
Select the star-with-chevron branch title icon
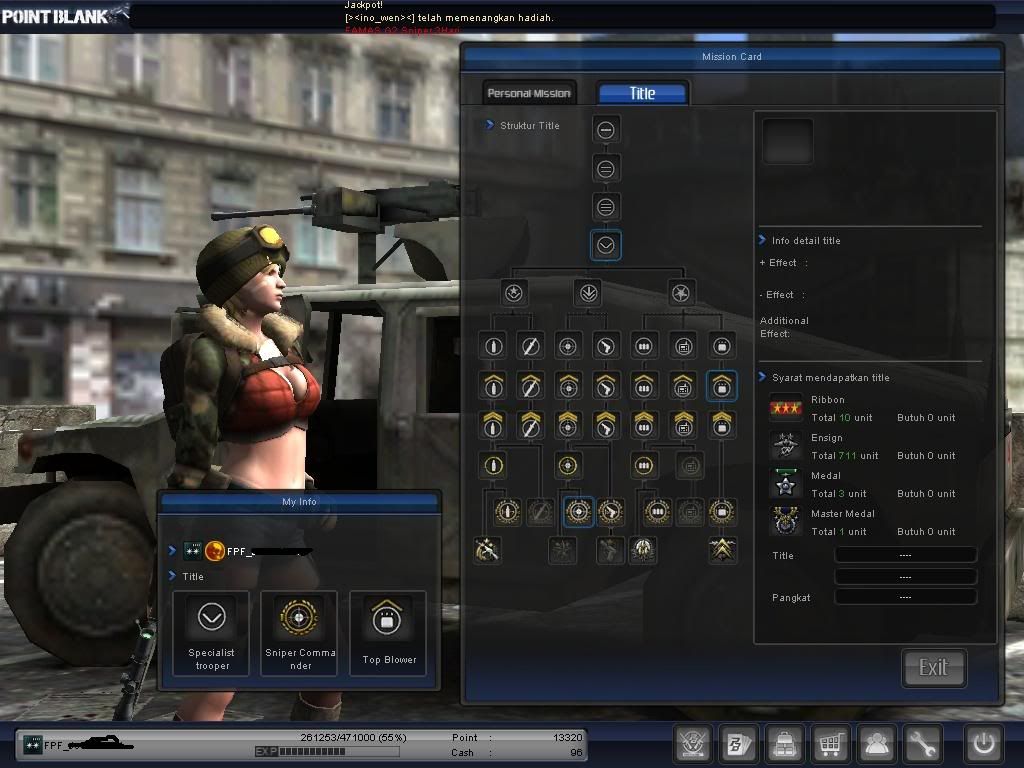pos(514,293)
